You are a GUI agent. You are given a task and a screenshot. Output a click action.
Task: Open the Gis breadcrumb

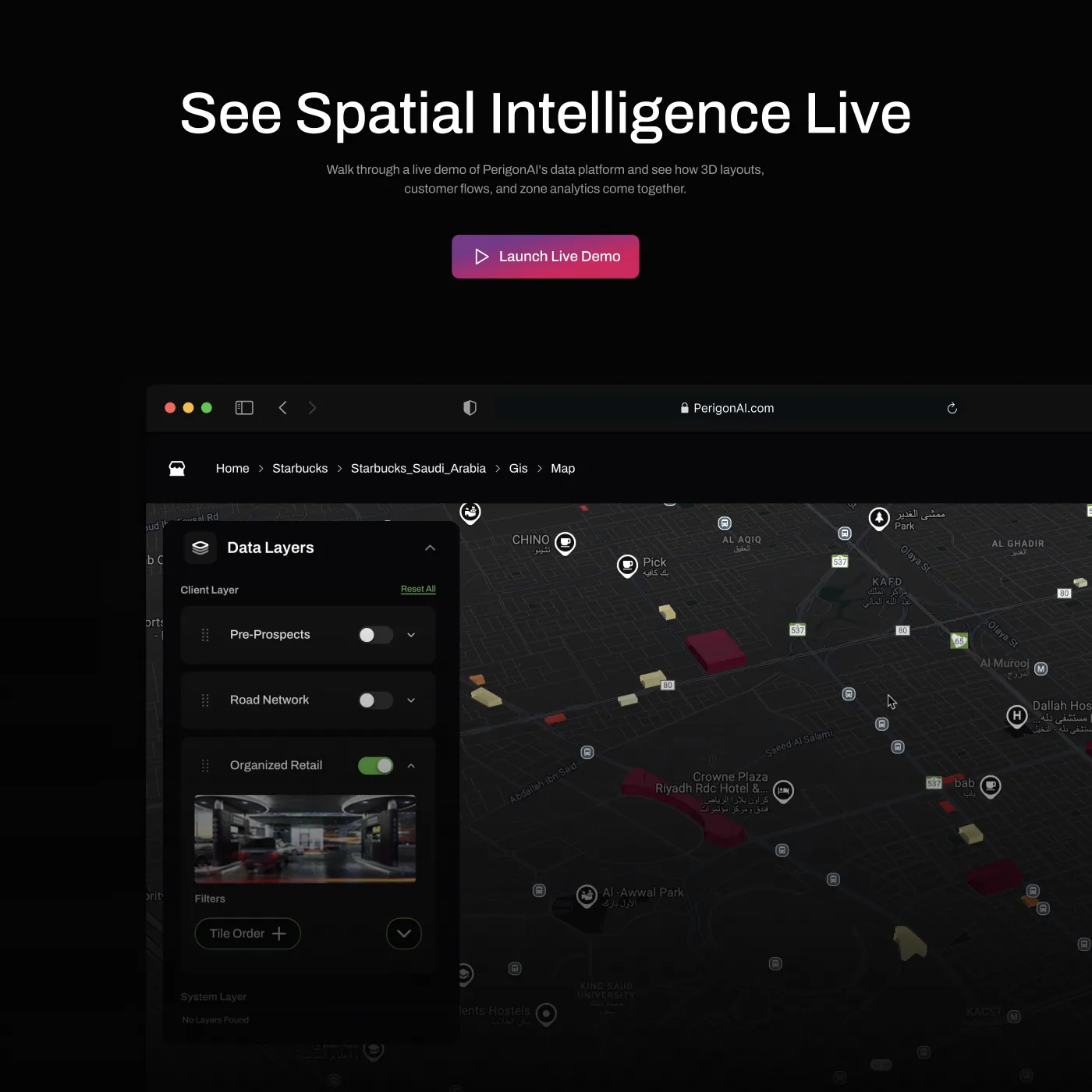(518, 468)
